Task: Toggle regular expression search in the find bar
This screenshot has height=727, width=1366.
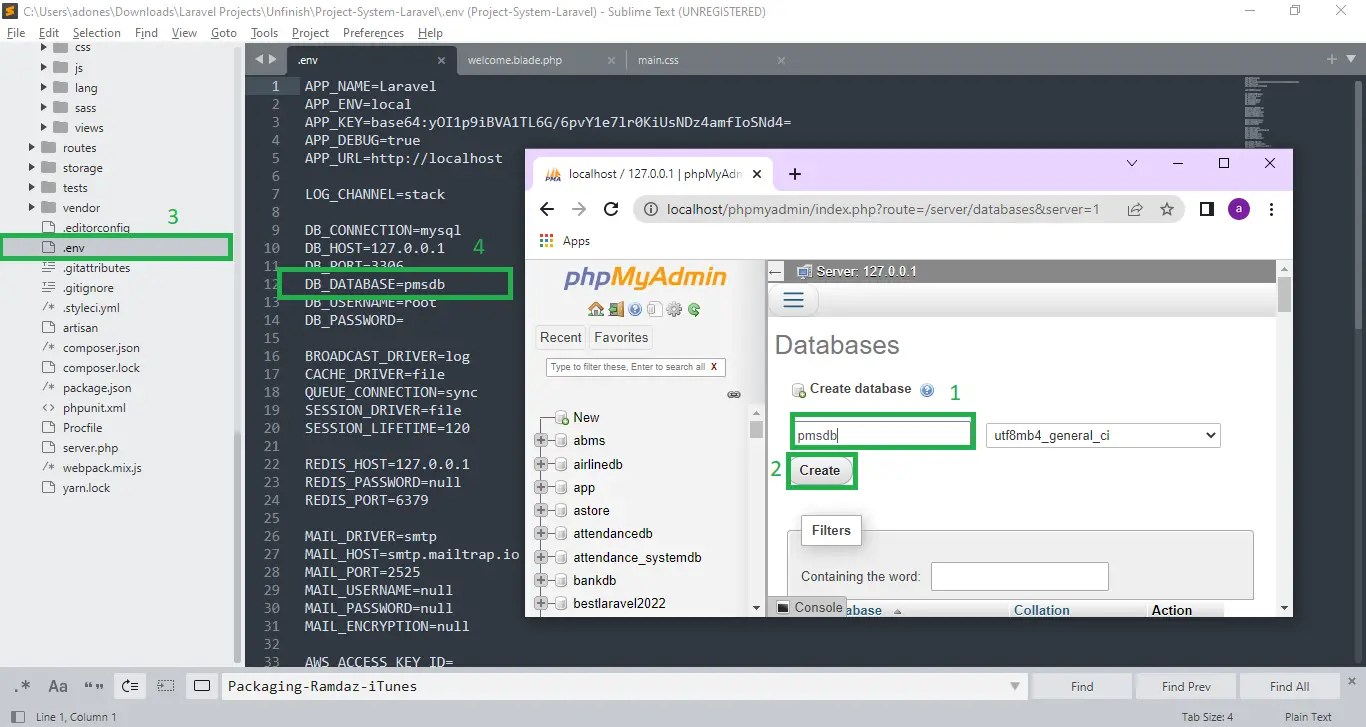Action: pos(24,686)
